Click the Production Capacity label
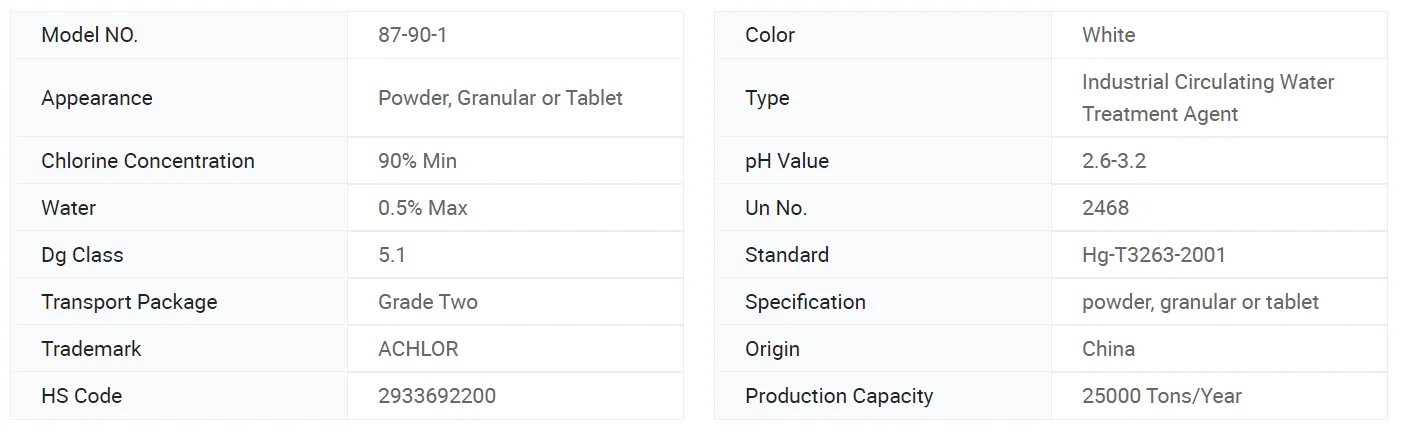1408x433 pixels. tap(839, 396)
